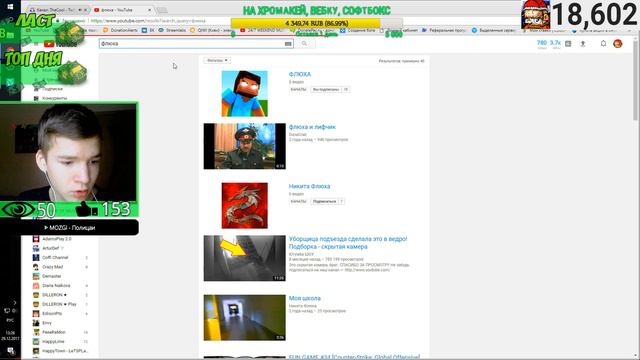640x360 pixels.
Task: Click the language indicator in taskbar
Action: (10, 320)
